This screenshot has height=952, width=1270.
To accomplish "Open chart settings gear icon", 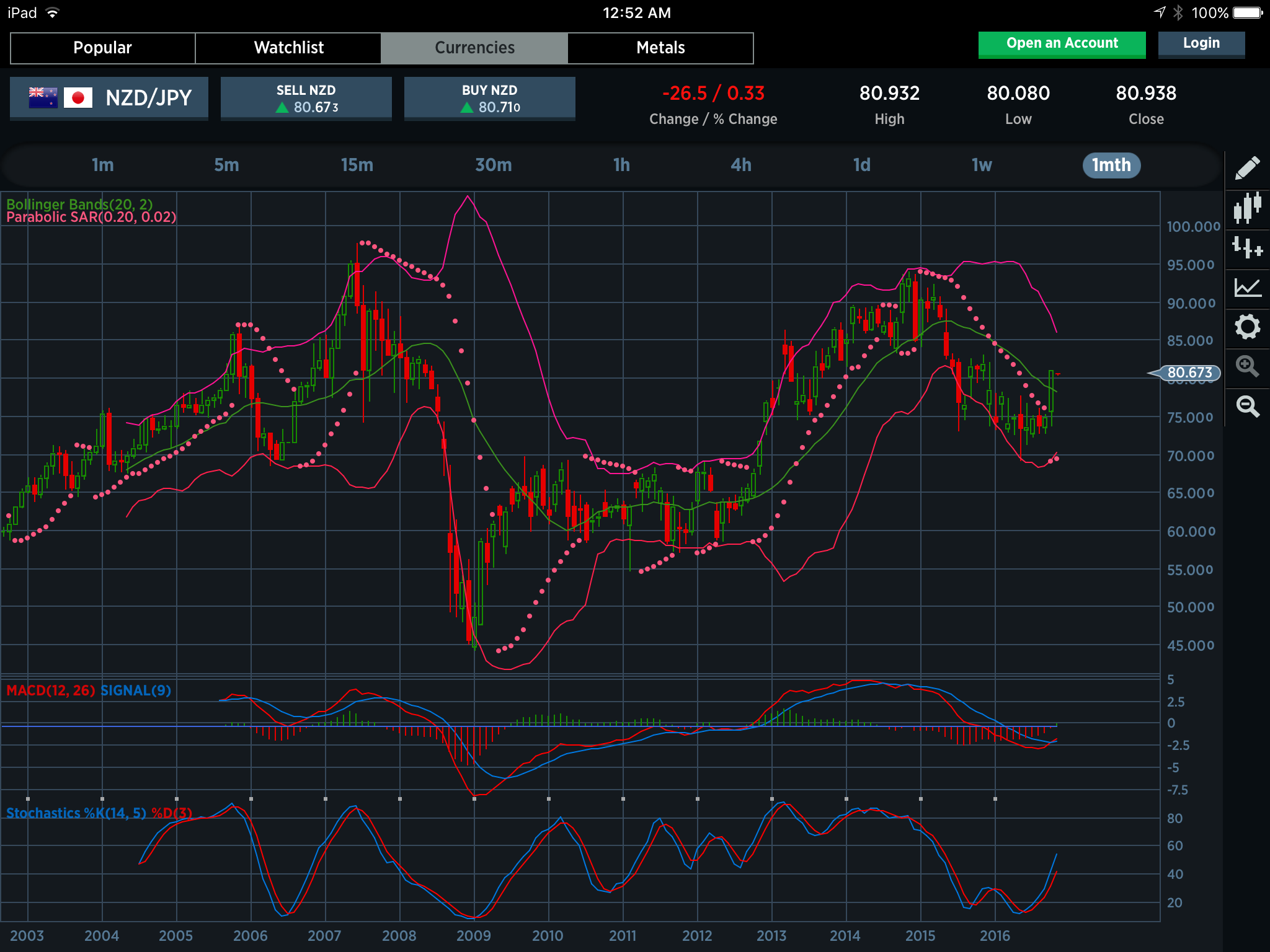I will (x=1247, y=327).
